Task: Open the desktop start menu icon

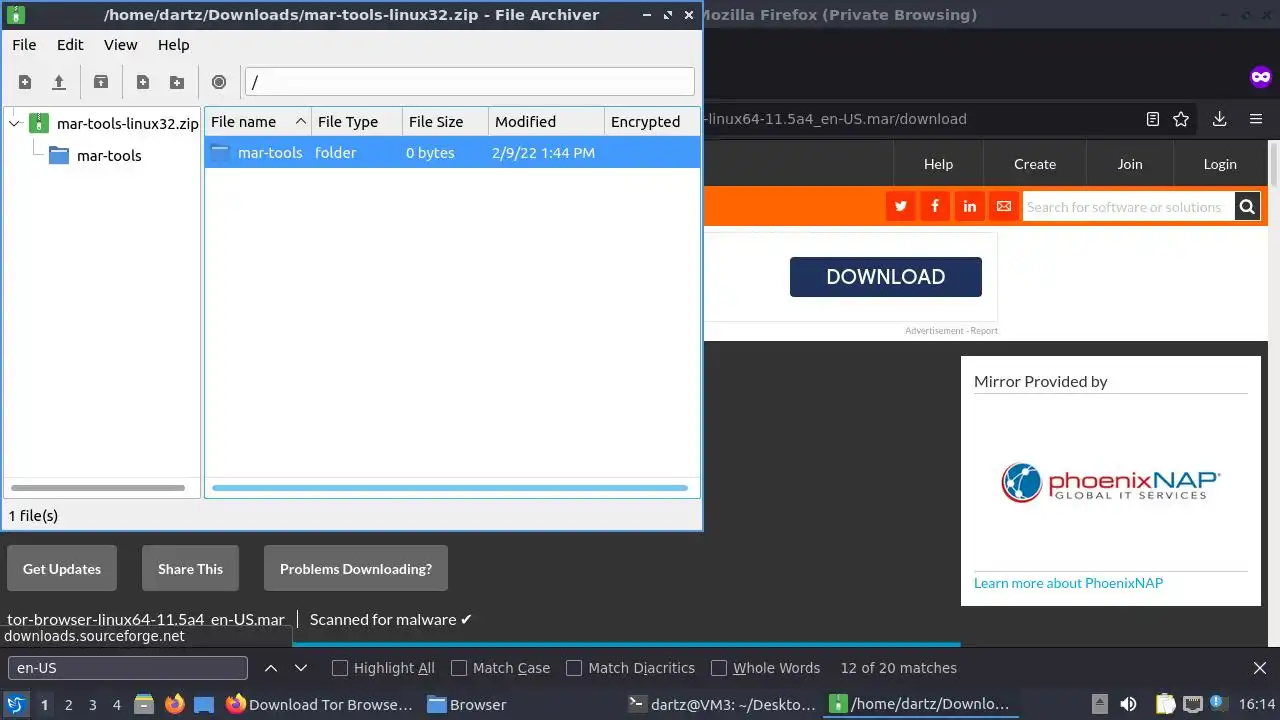Action: pos(16,704)
